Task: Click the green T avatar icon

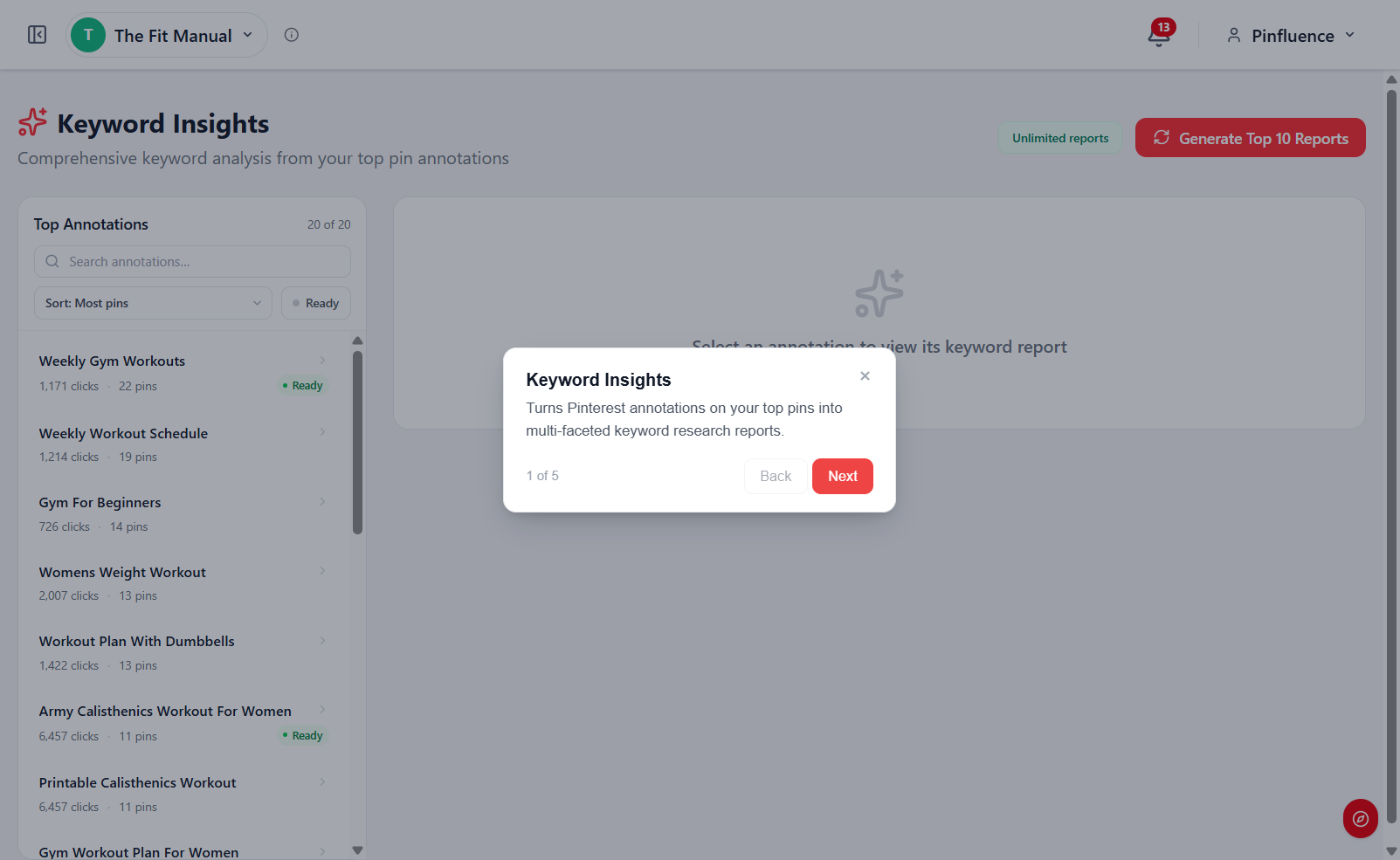Action: [88, 35]
